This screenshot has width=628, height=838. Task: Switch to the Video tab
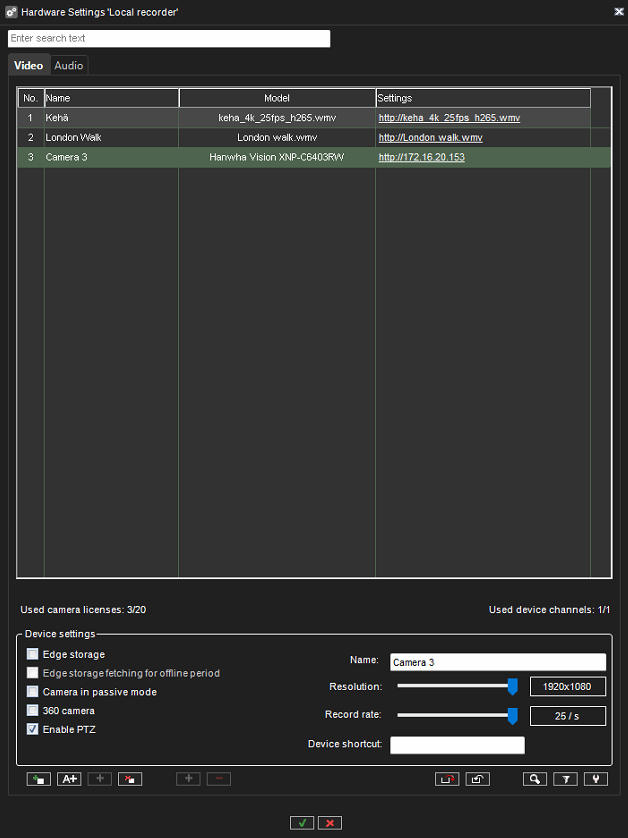coord(28,65)
